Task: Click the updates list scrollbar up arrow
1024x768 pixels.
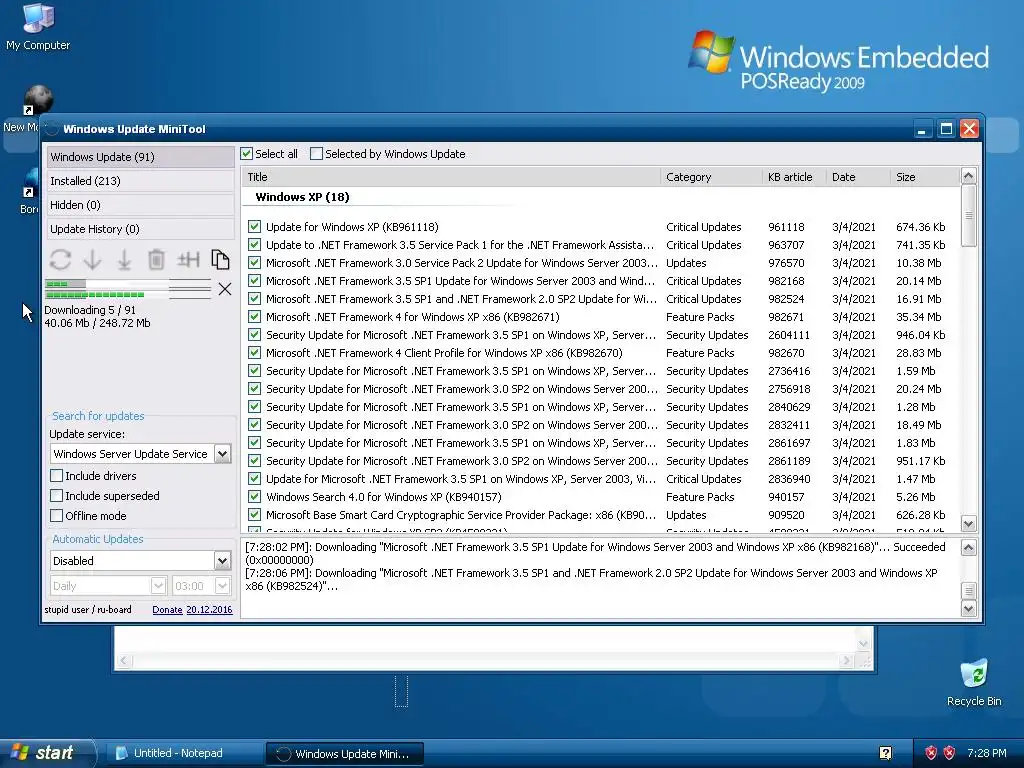Action: tap(968, 176)
